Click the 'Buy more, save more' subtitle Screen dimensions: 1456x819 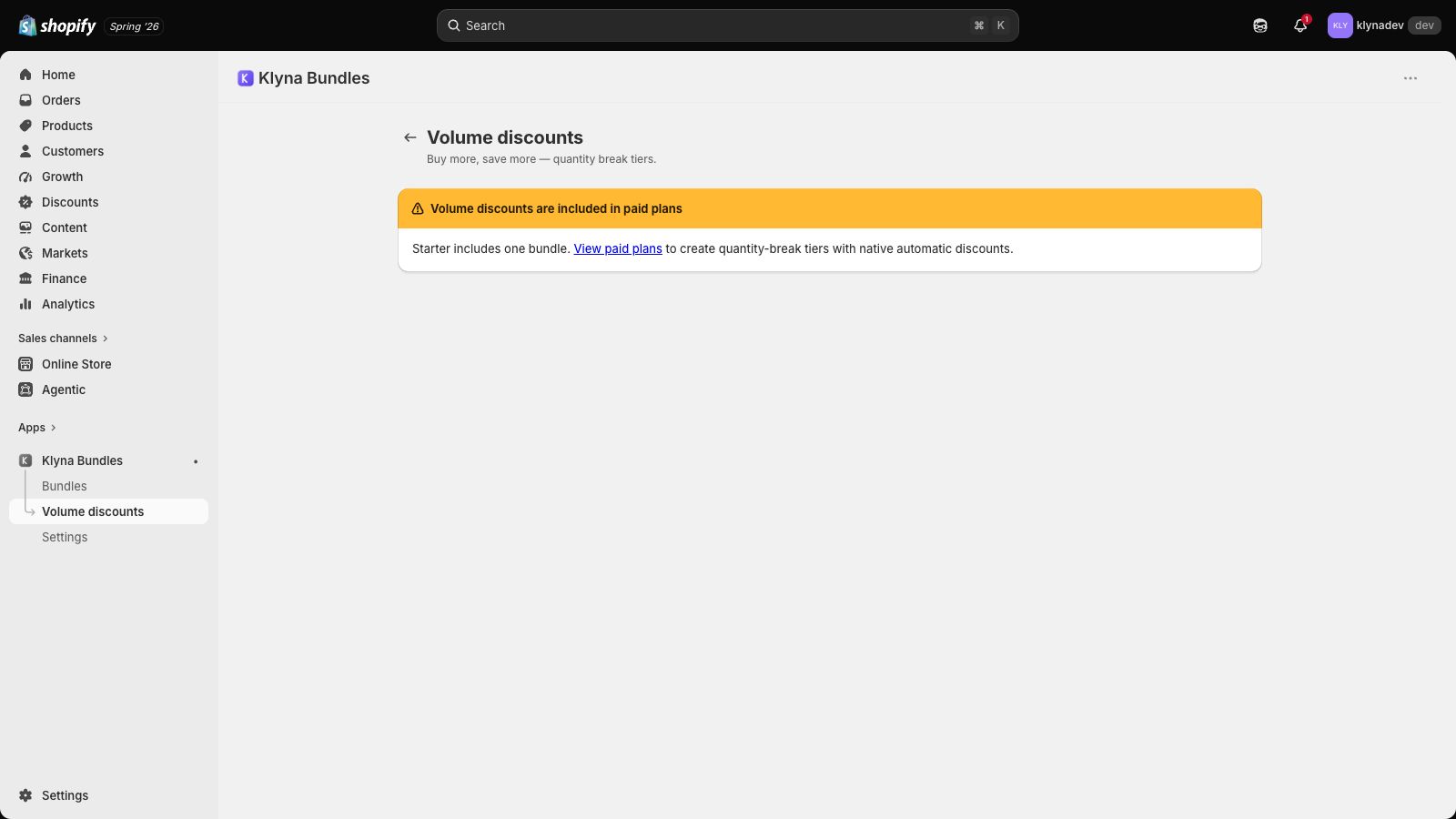(x=541, y=159)
